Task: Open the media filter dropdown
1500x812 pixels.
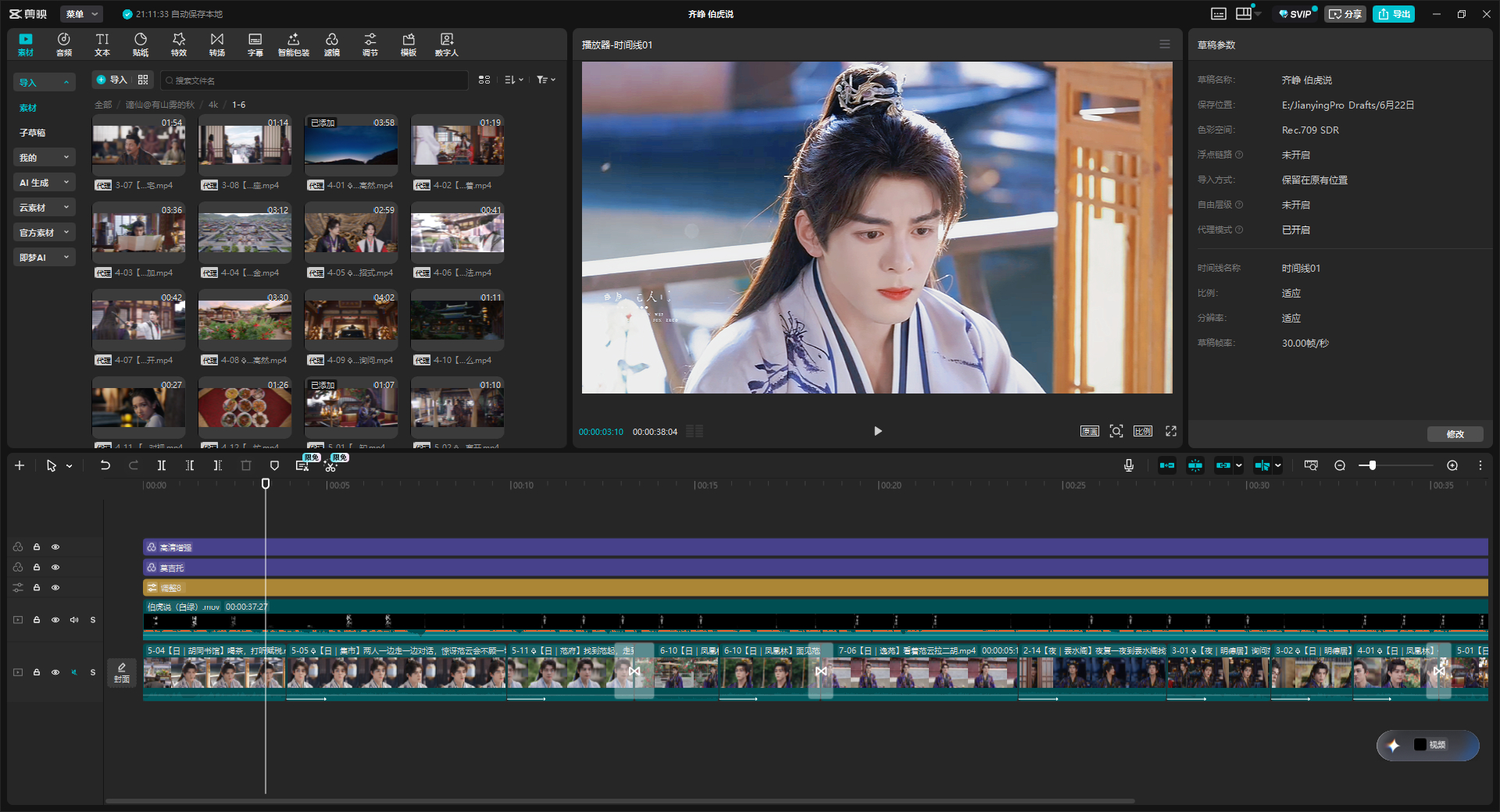Action: pyautogui.click(x=546, y=80)
